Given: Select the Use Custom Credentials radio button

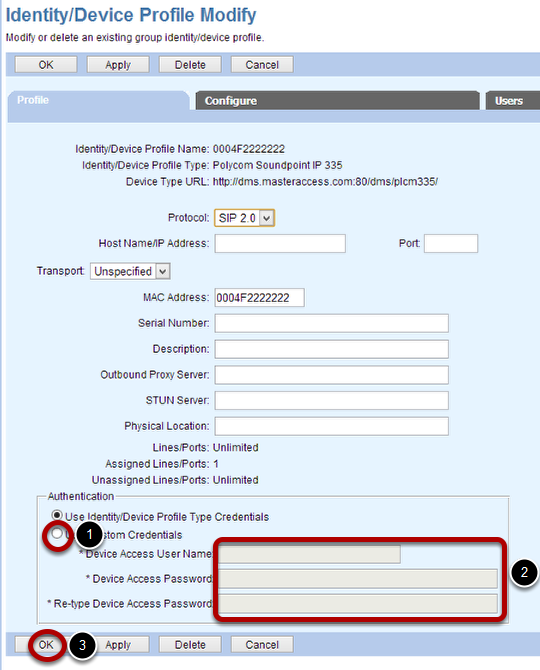Looking at the screenshot, I should click(57, 533).
